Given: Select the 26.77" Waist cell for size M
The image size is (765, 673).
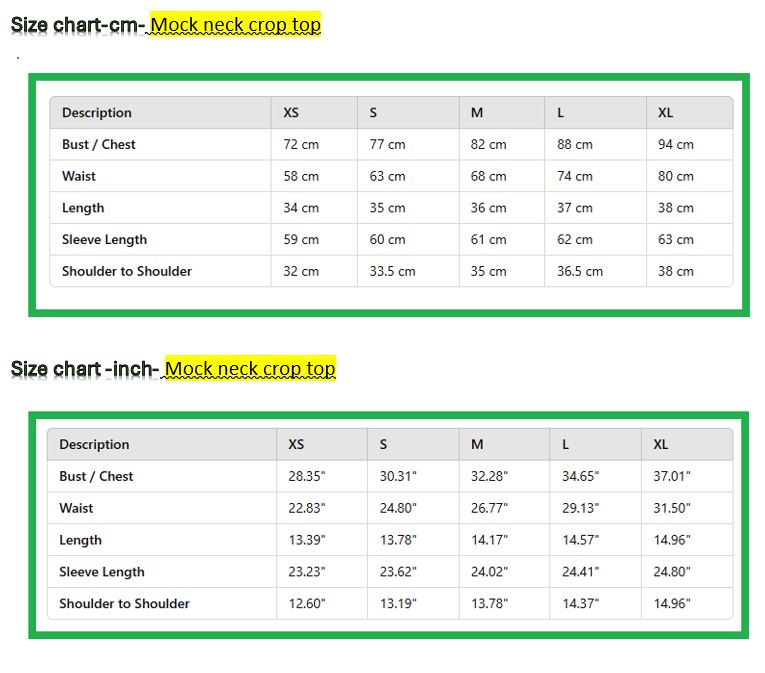Looking at the screenshot, I should (489, 508).
